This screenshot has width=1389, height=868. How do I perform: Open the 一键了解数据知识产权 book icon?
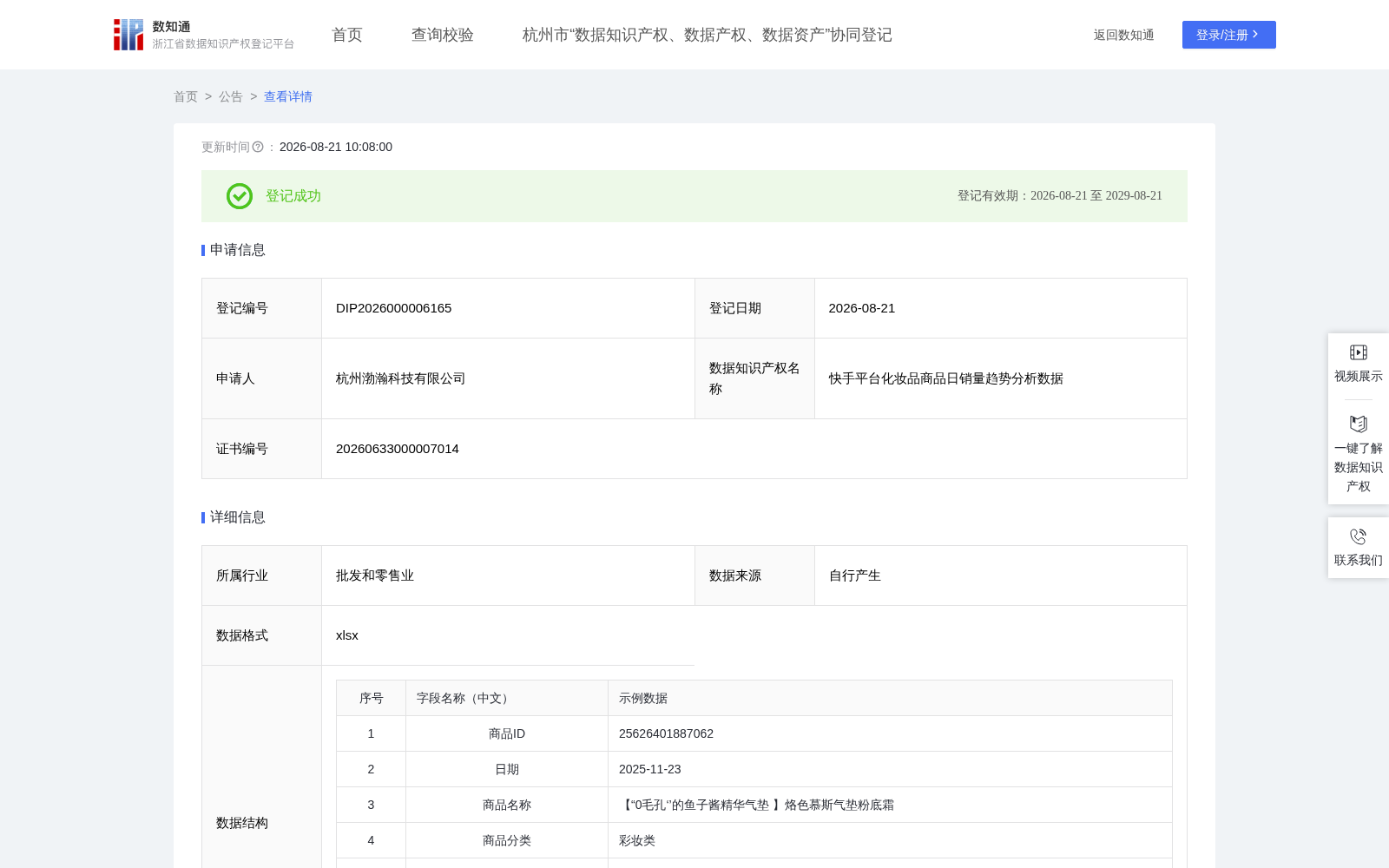(1359, 424)
